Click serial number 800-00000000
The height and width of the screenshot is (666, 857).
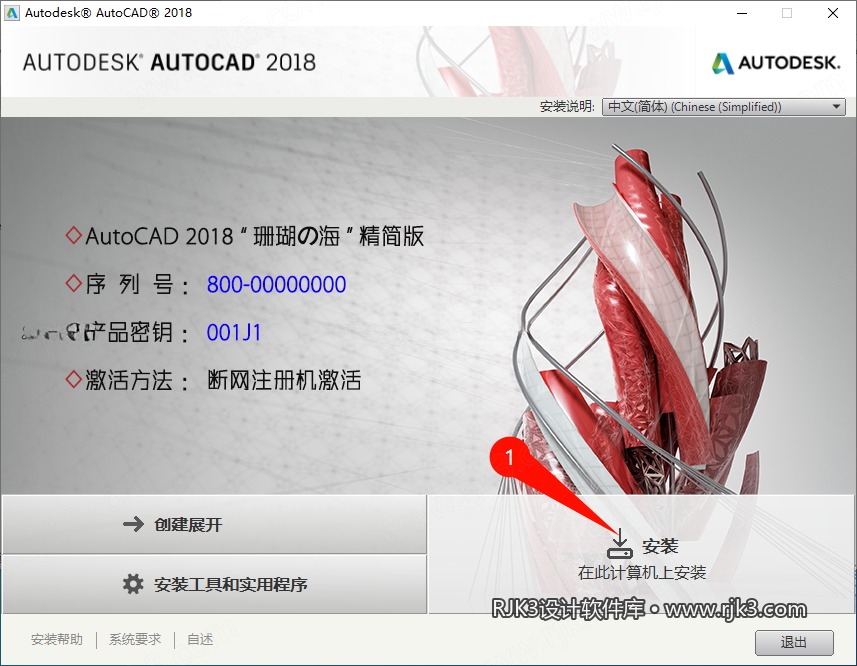tap(277, 285)
